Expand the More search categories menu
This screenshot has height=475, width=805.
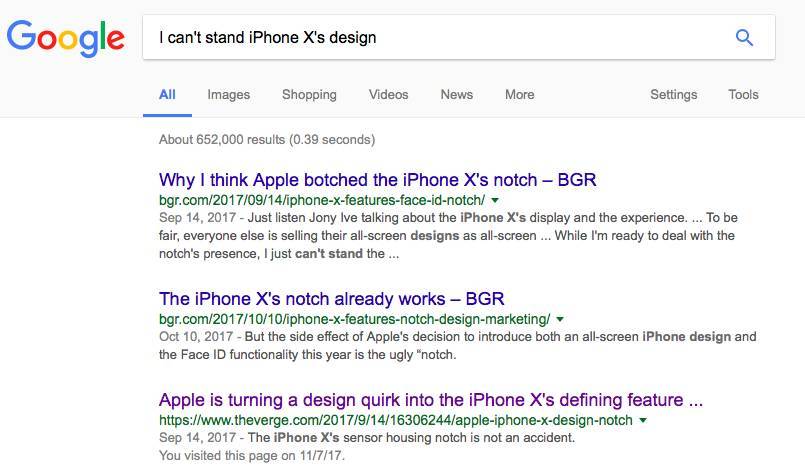click(x=519, y=95)
